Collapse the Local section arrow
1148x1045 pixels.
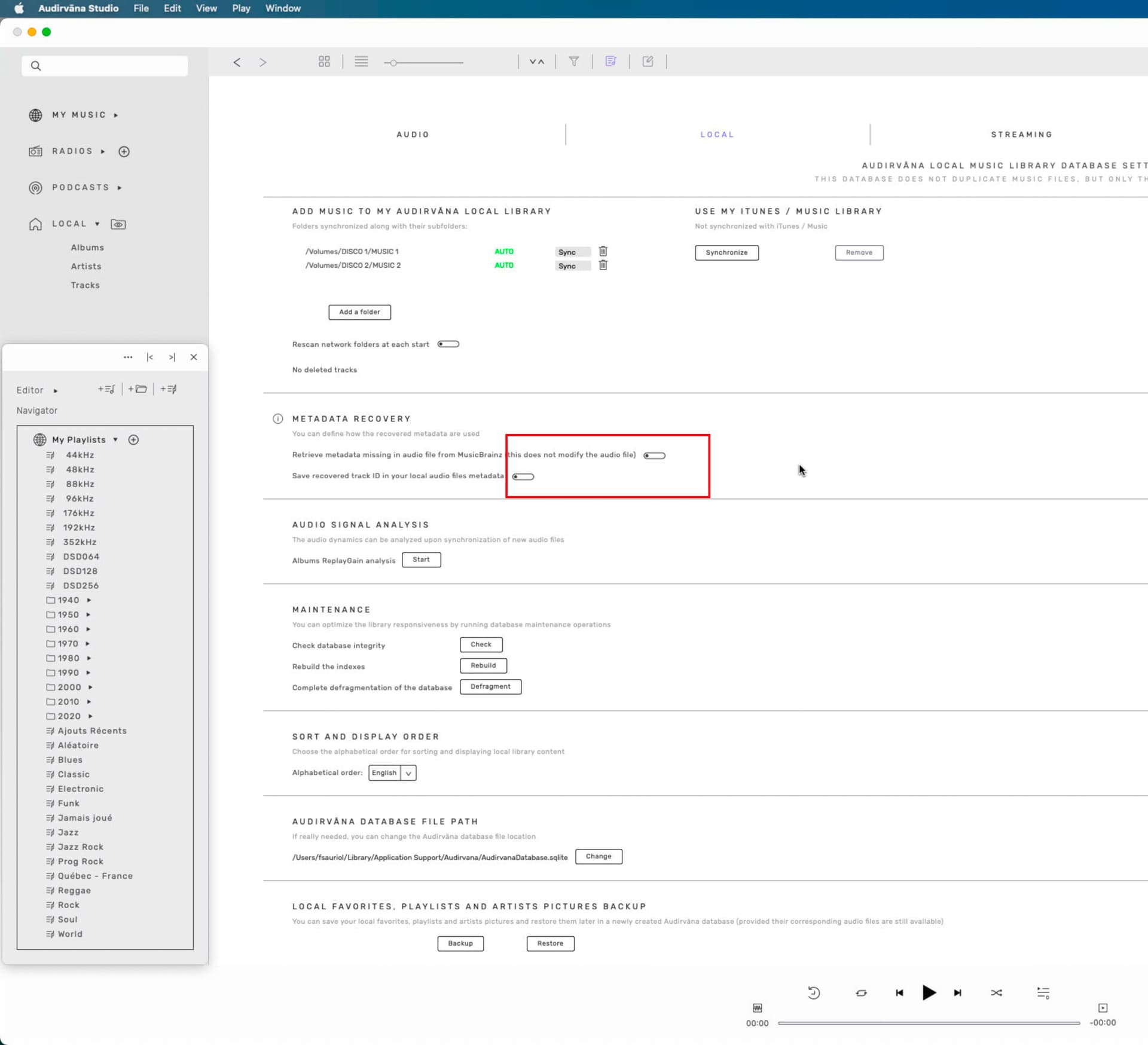(97, 224)
